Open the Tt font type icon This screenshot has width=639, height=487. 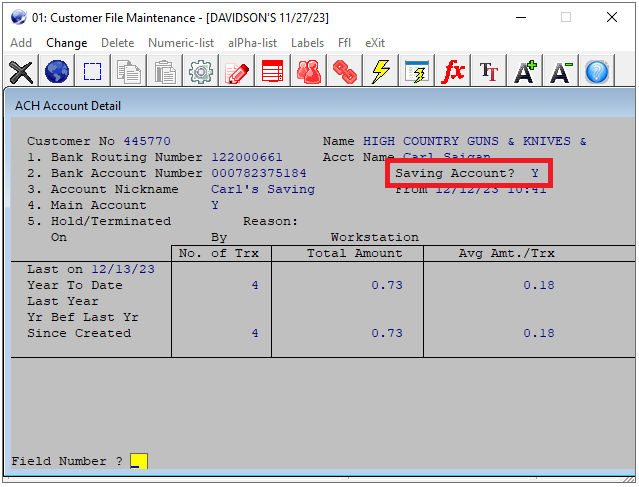[488, 72]
